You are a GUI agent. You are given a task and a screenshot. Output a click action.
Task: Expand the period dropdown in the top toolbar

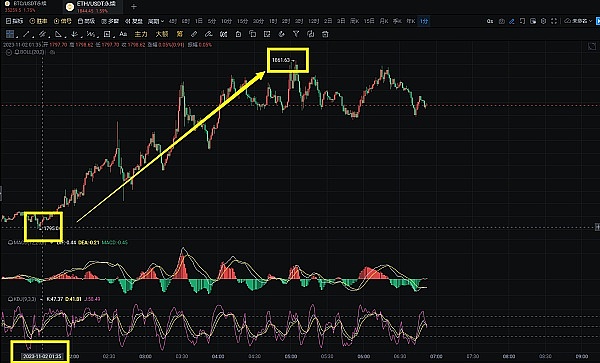tap(156, 21)
